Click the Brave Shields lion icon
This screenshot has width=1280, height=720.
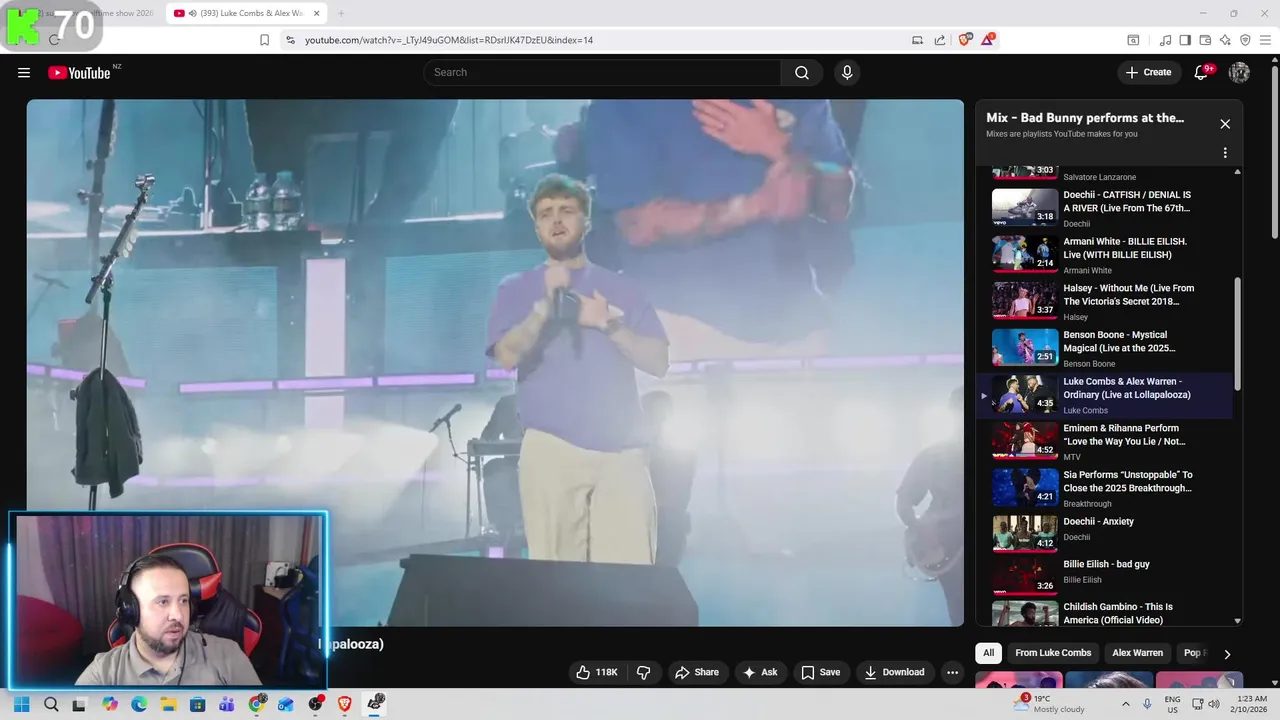(965, 40)
